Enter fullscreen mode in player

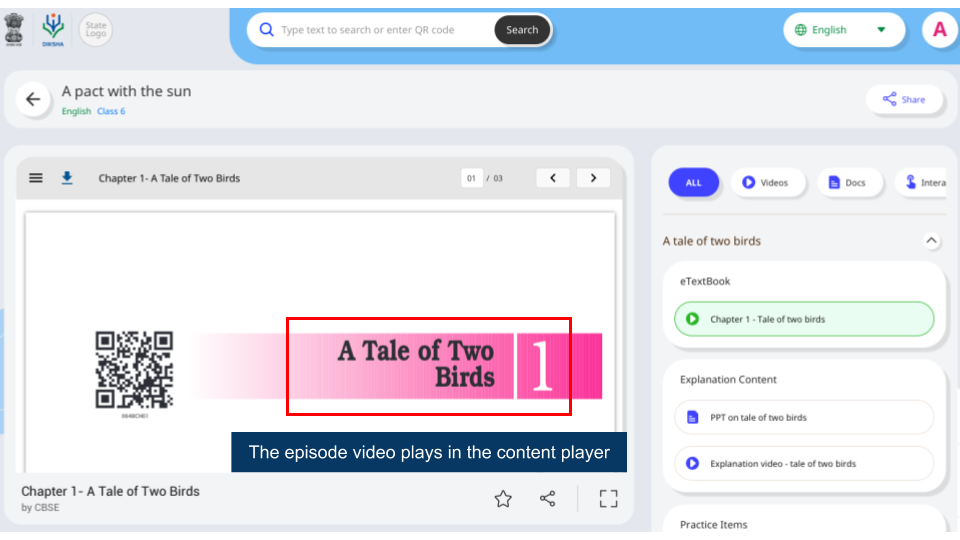click(608, 498)
